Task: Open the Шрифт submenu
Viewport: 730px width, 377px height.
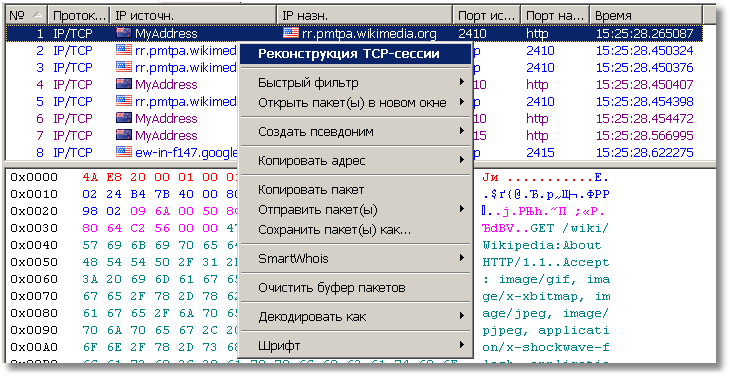Action: pos(355,346)
